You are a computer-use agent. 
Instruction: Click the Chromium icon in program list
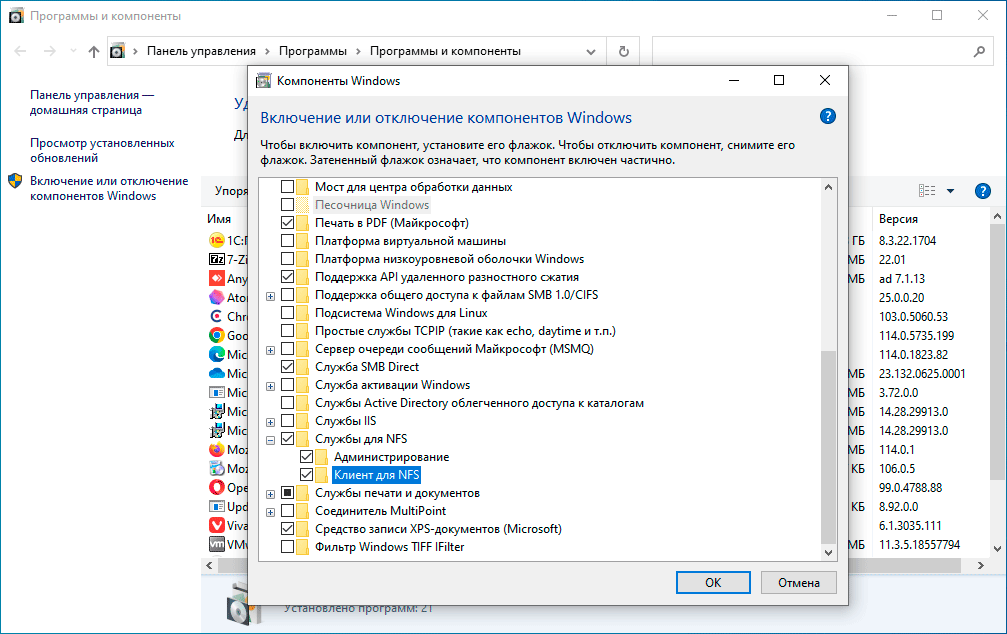[216, 316]
